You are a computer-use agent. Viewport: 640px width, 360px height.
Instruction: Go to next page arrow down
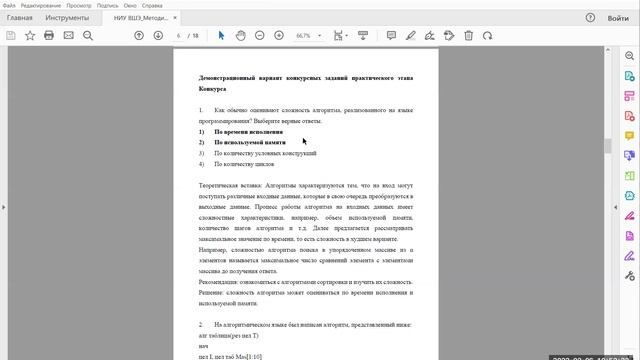click(158, 36)
